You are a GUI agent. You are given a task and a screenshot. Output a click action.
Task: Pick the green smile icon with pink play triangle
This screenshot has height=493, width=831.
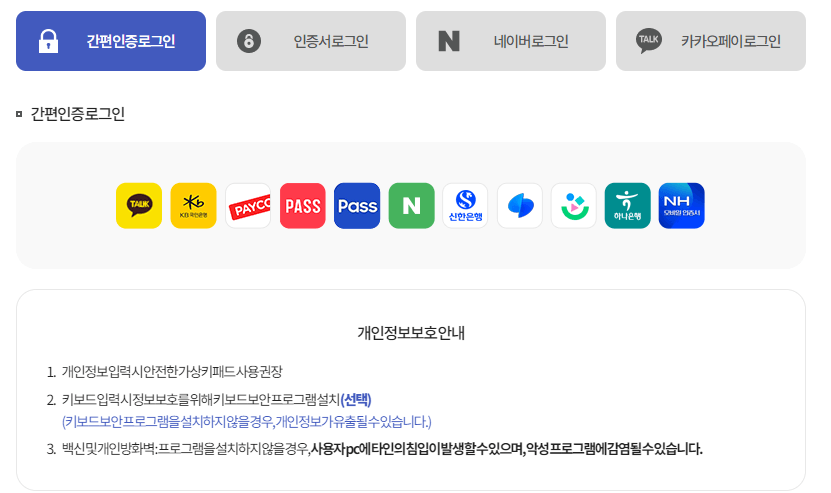click(574, 206)
